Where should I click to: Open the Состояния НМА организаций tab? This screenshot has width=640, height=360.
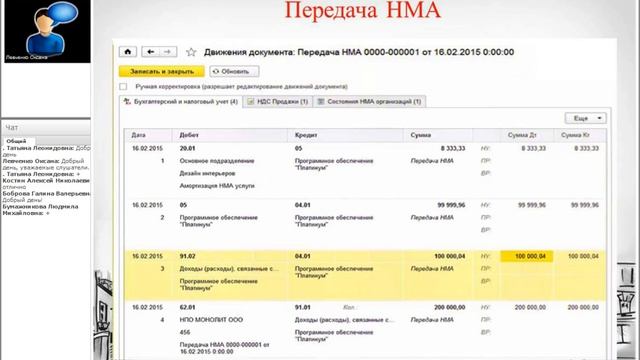click(369, 102)
